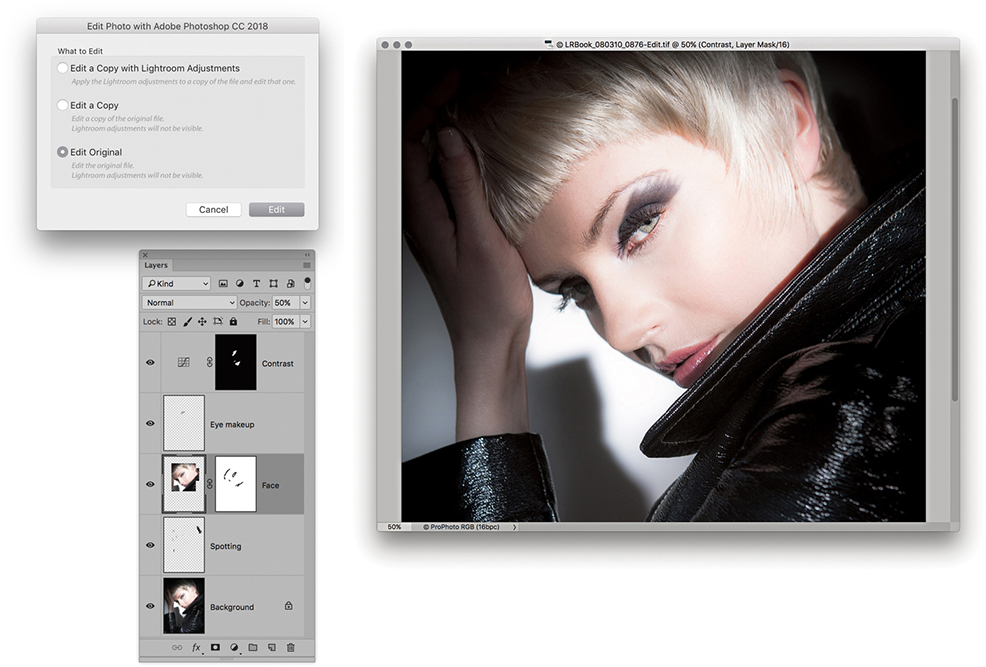Select the Contrast layer mask thumbnail

(x=236, y=362)
